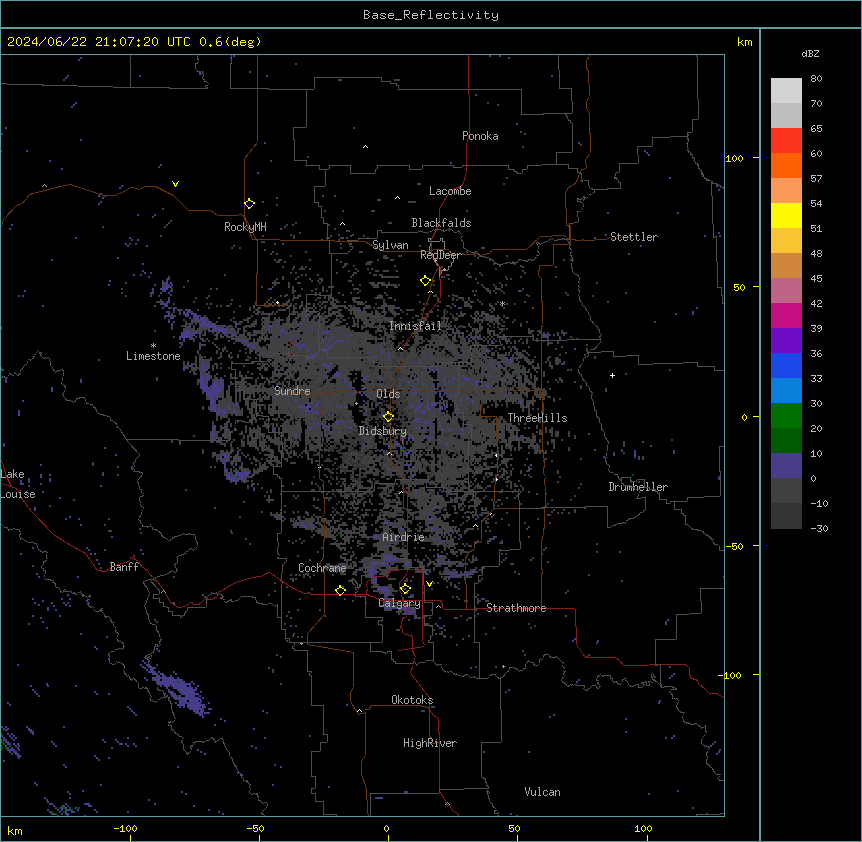Click the Sundre label

click(x=292, y=391)
